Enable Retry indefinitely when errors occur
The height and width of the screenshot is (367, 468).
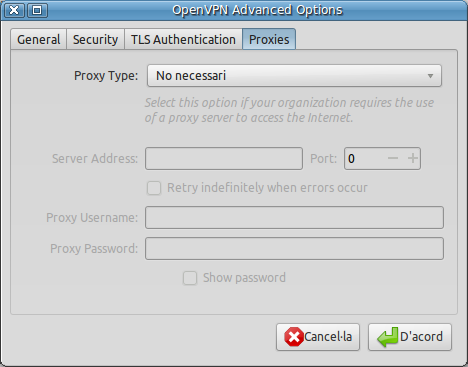coord(154,188)
